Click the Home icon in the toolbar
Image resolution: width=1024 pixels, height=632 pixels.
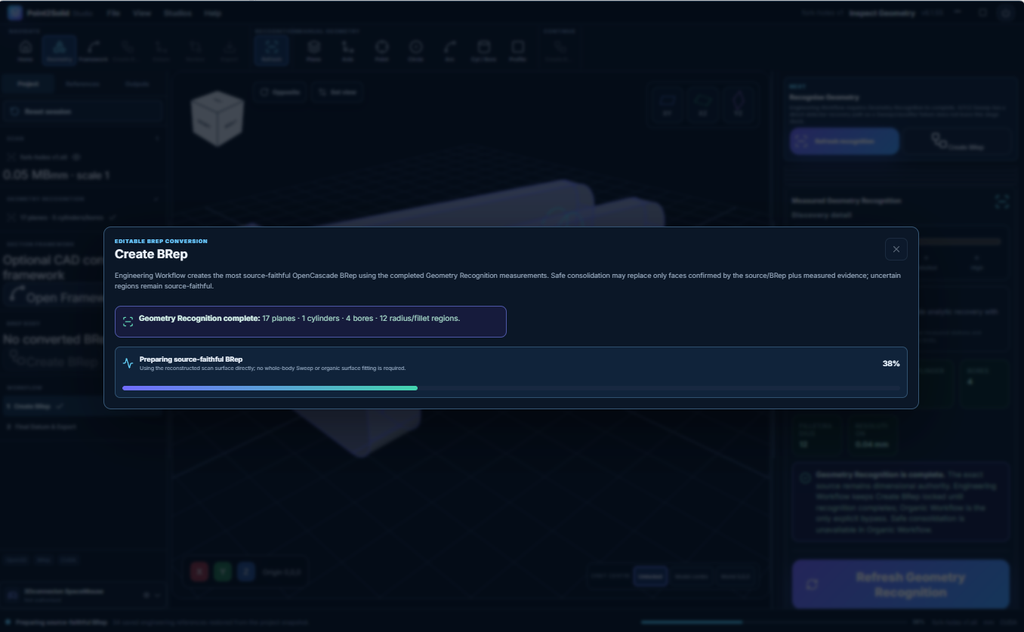click(x=25, y=50)
